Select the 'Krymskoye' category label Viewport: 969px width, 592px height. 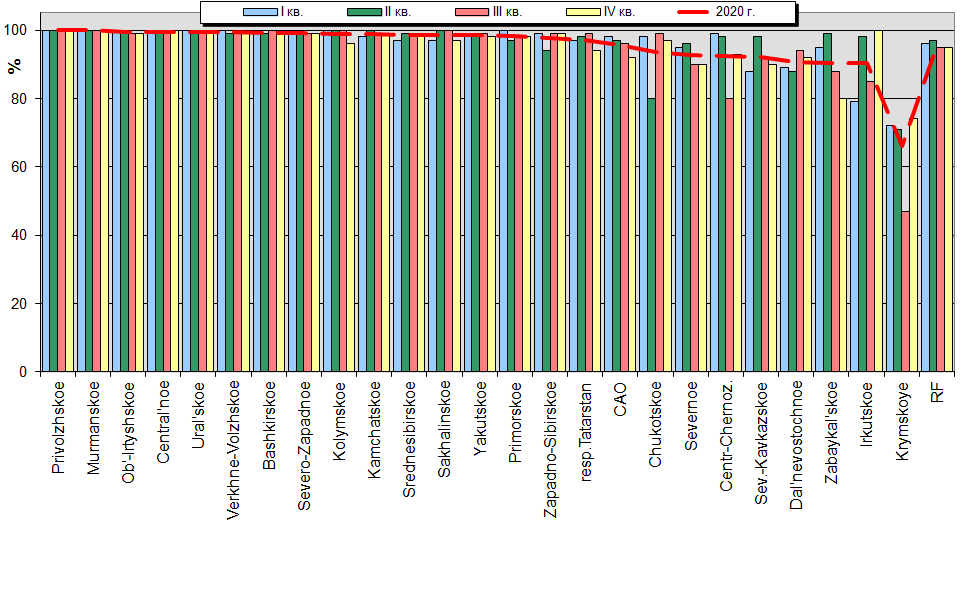click(x=902, y=421)
